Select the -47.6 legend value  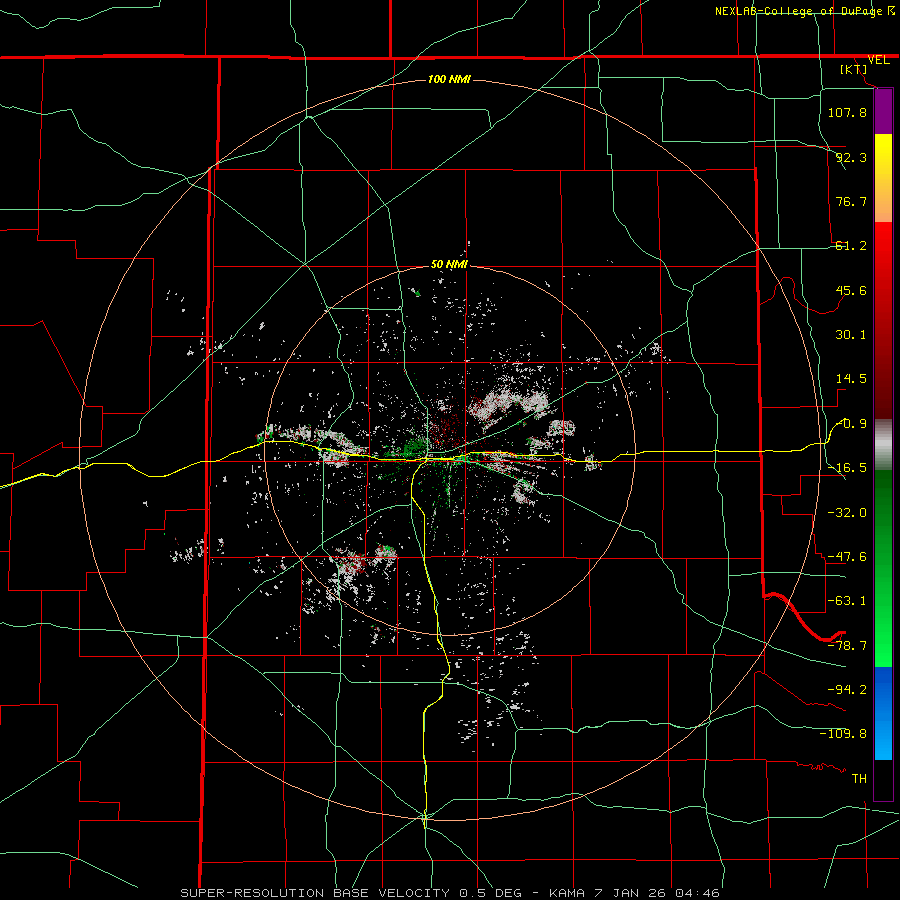click(847, 557)
